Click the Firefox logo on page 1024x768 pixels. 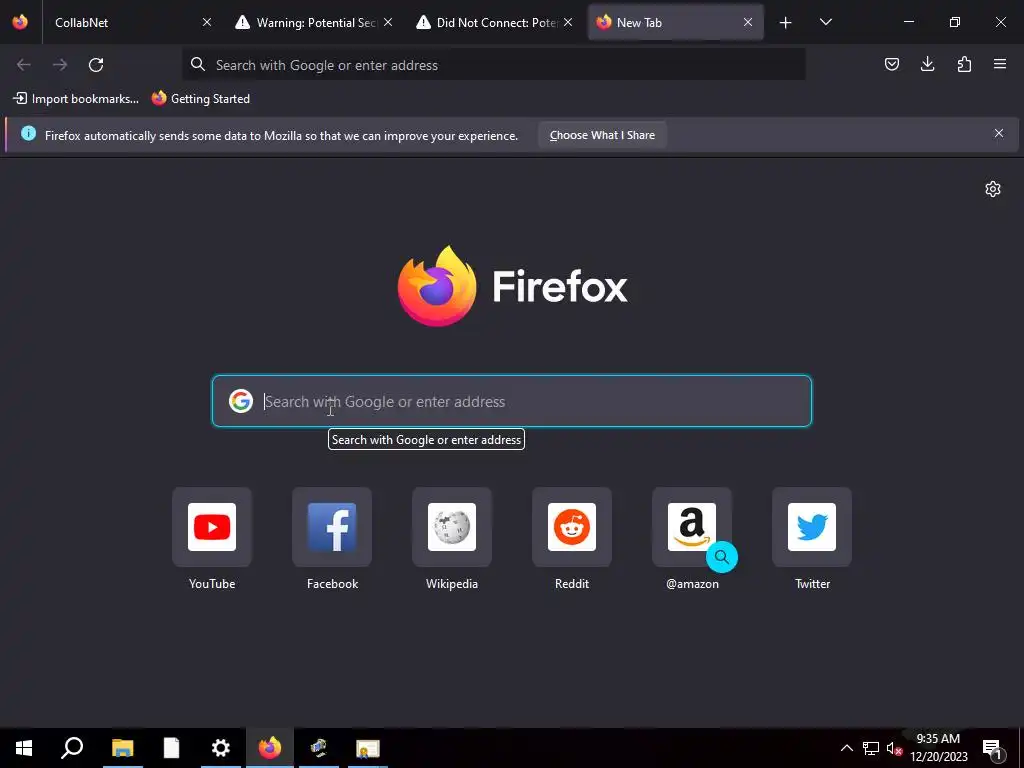pos(513,286)
